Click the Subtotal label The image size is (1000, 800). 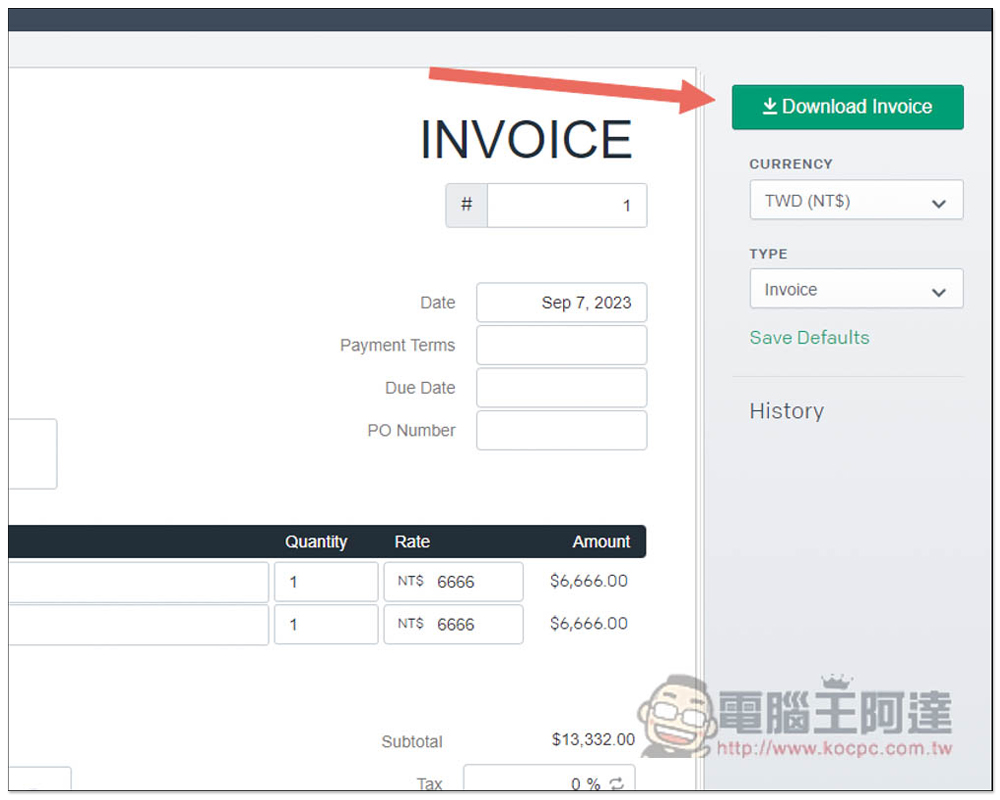(412, 742)
